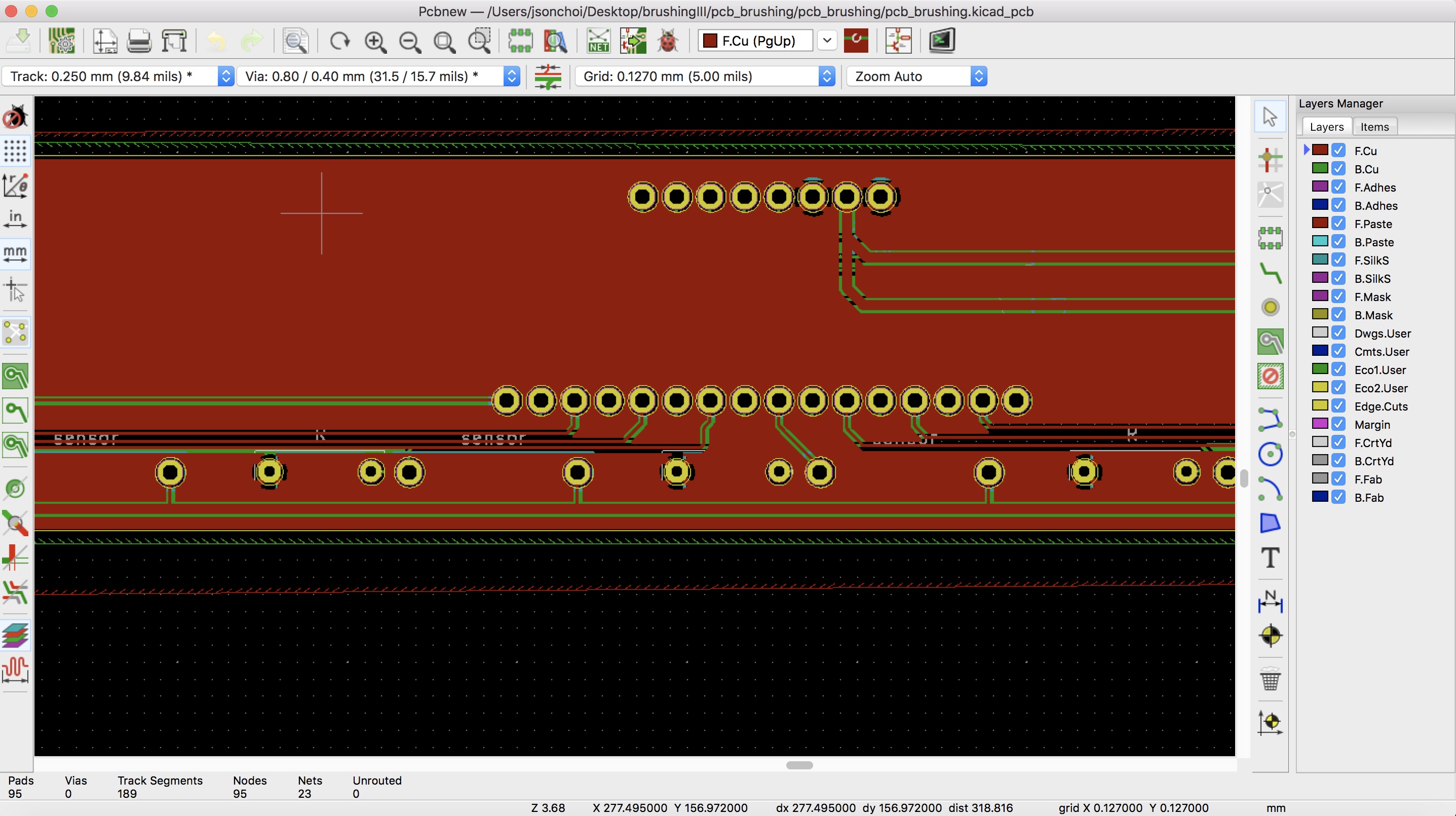The height and width of the screenshot is (816, 1456).
Task: Toggle B.Cu layer visibility checkbox
Action: pos(1338,168)
